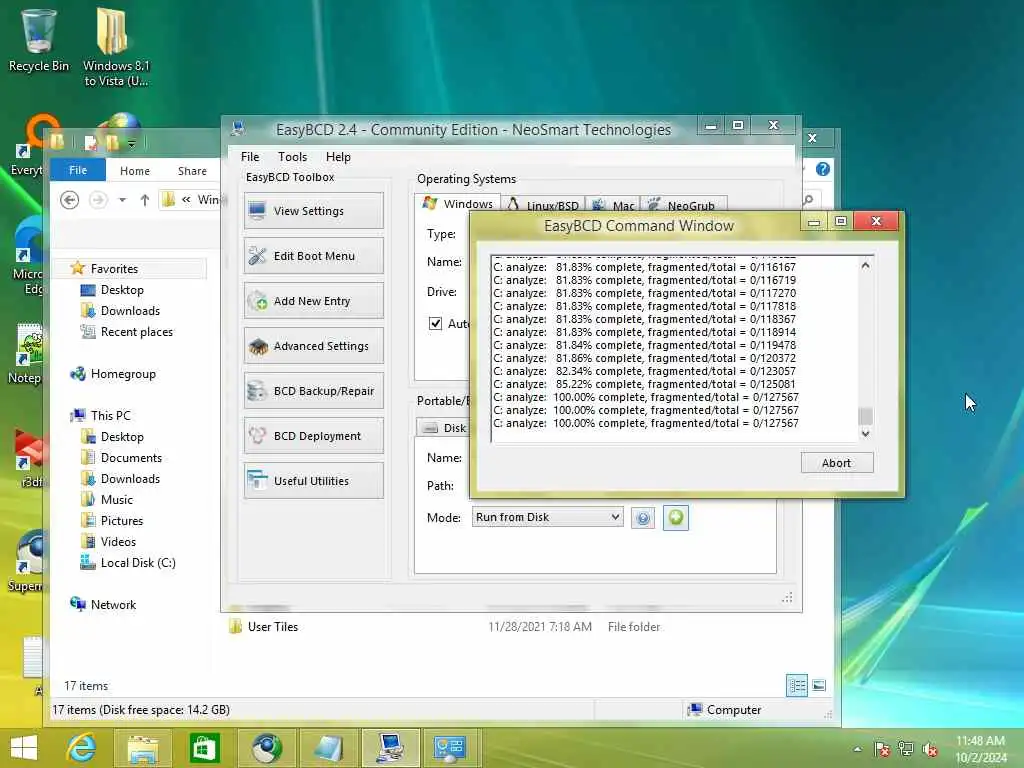The image size is (1024, 768).
Task: Select Network in navigation pane
Action: [x=113, y=605]
